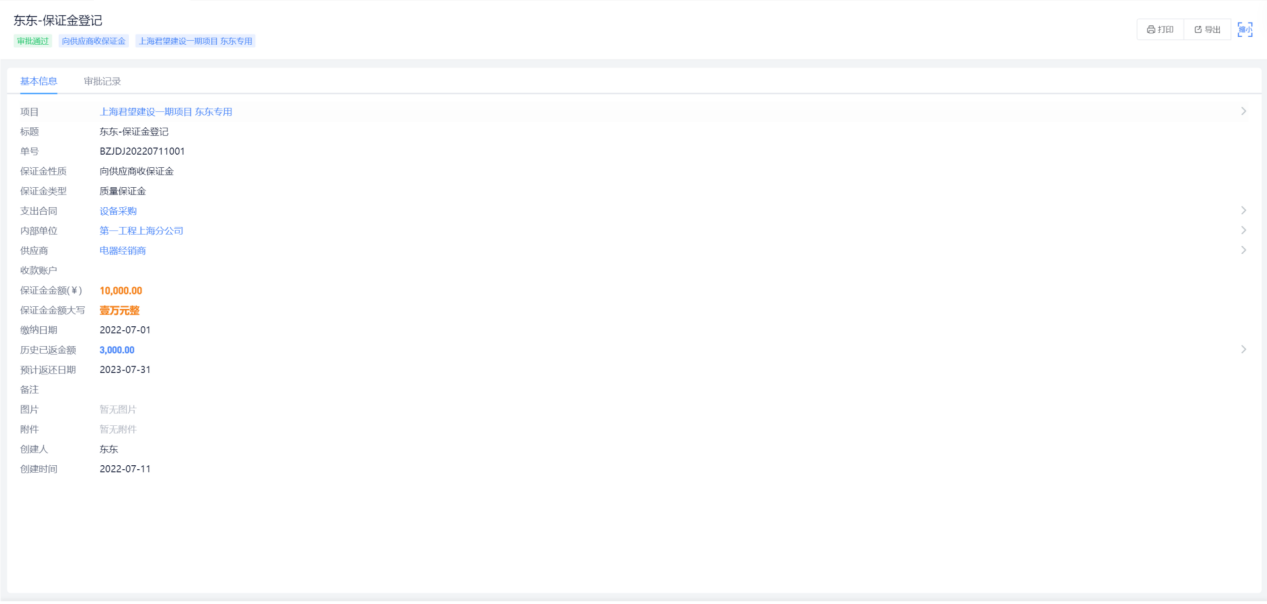Expand the 内部单位 row chevron
Viewport: 1267px width, 604px height.
[x=1243, y=230]
